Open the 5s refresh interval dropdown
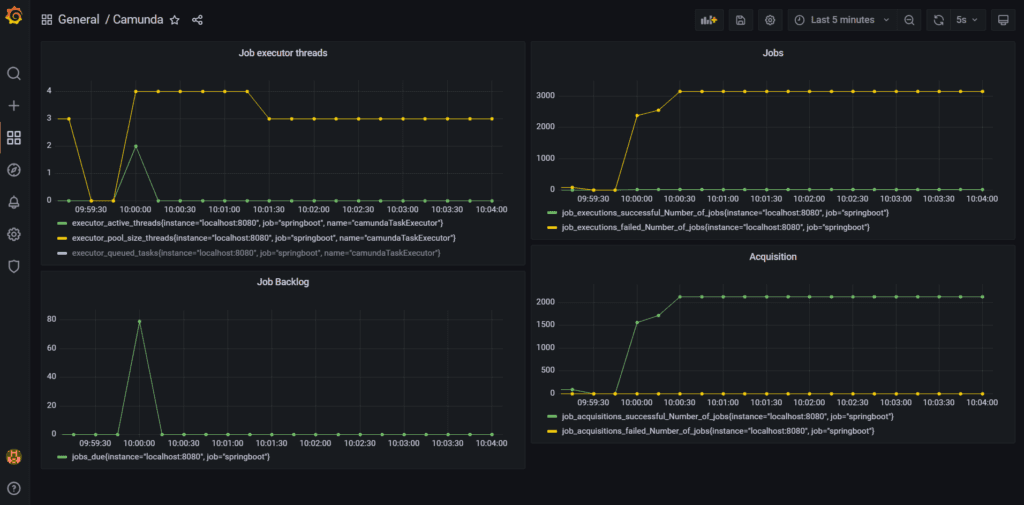 click(967, 20)
